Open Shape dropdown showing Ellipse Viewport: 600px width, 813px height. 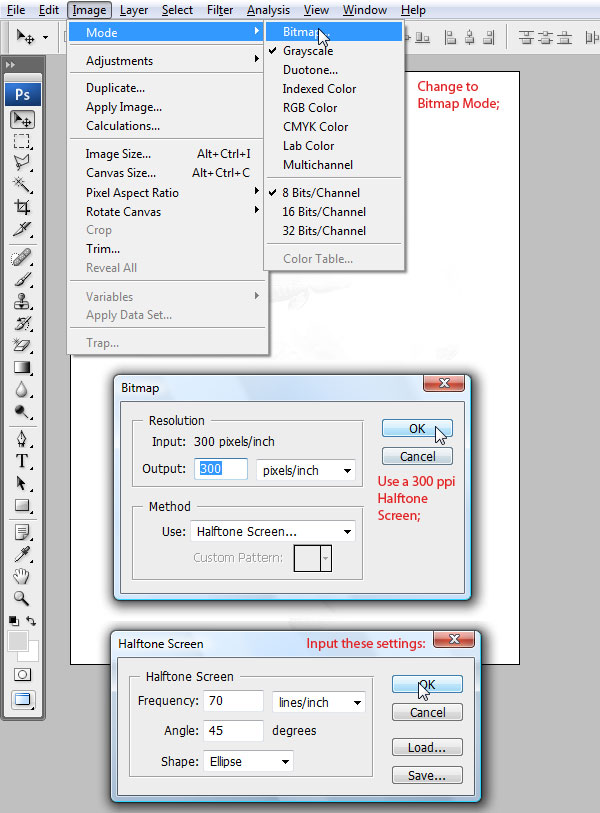(x=248, y=761)
